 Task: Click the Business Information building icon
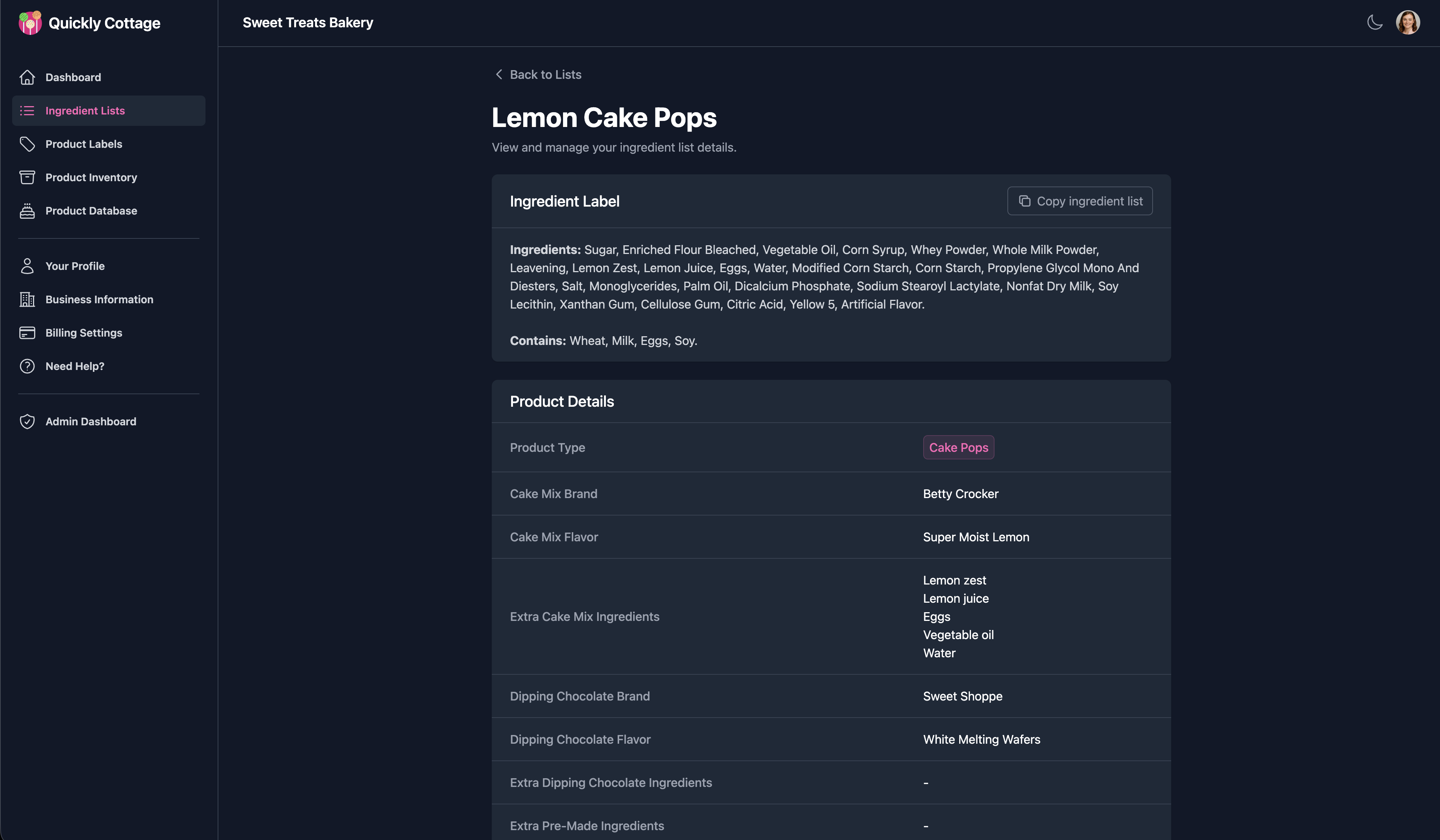tap(28, 299)
